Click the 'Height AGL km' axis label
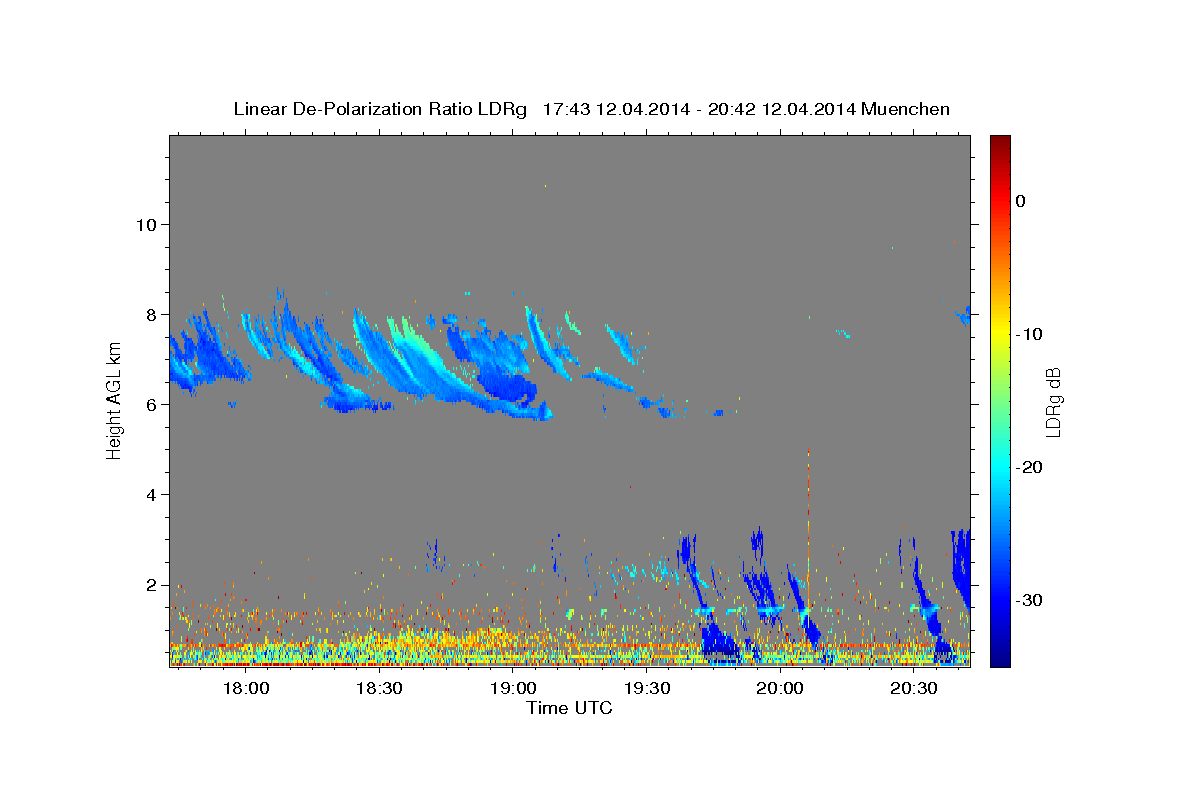This screenshot has height=800, width=1200. click(x=115, y=401)
